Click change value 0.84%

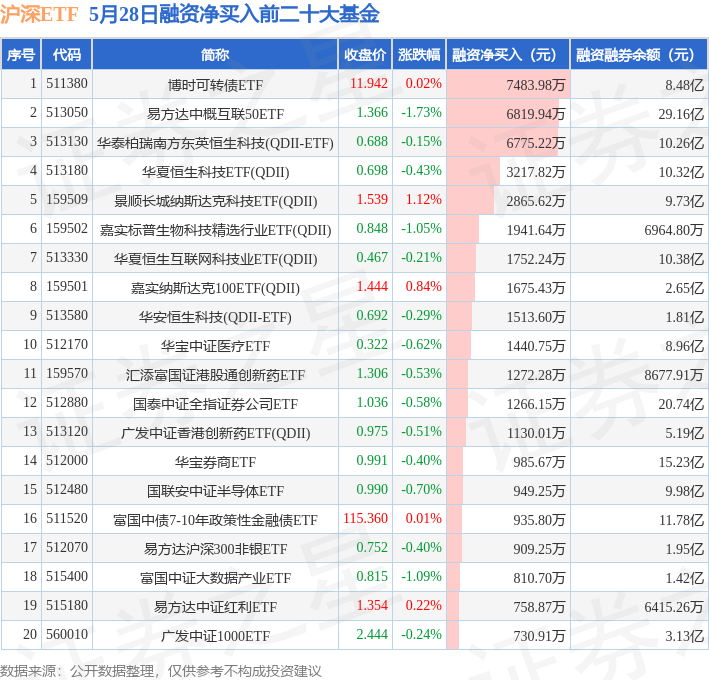[x=424, y=286]
